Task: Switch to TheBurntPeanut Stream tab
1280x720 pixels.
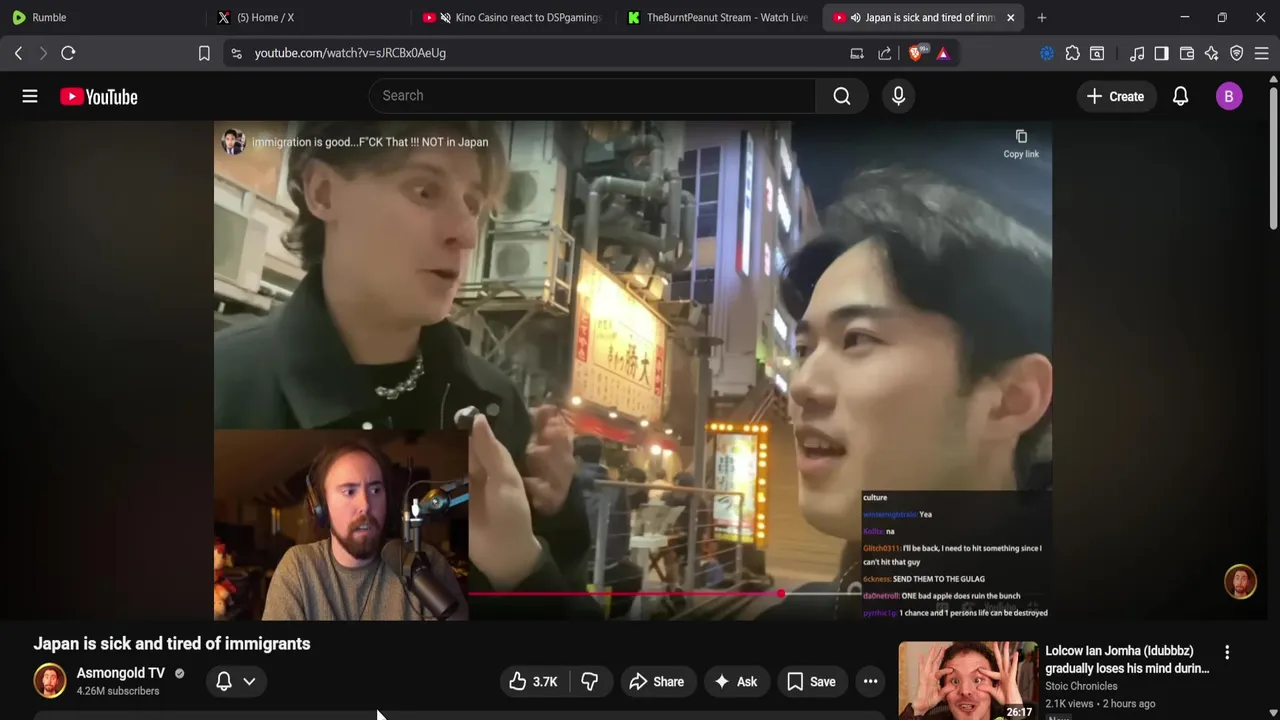Action: click(718, 17)
